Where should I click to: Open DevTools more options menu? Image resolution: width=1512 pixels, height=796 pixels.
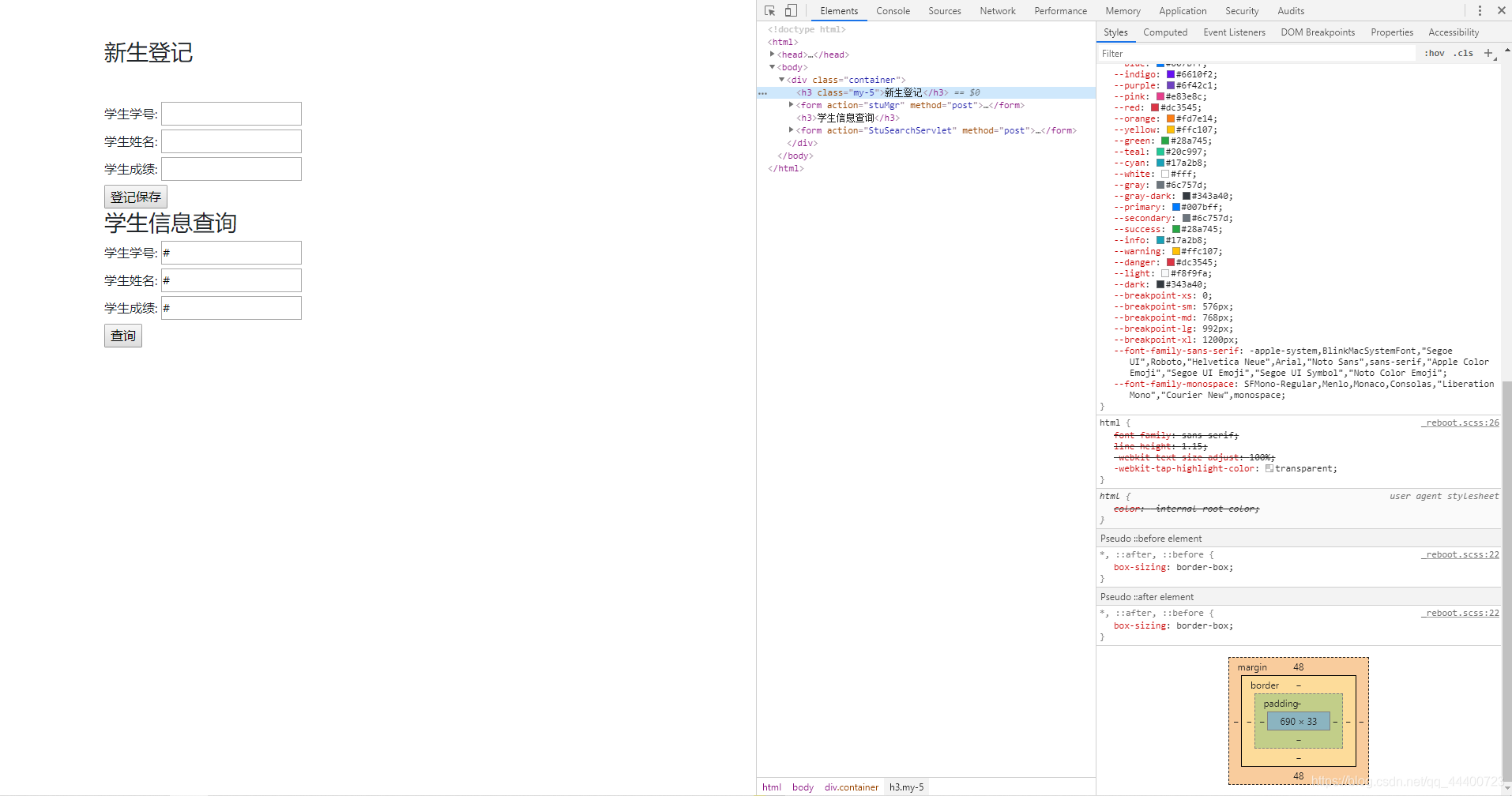[1480, 11]
